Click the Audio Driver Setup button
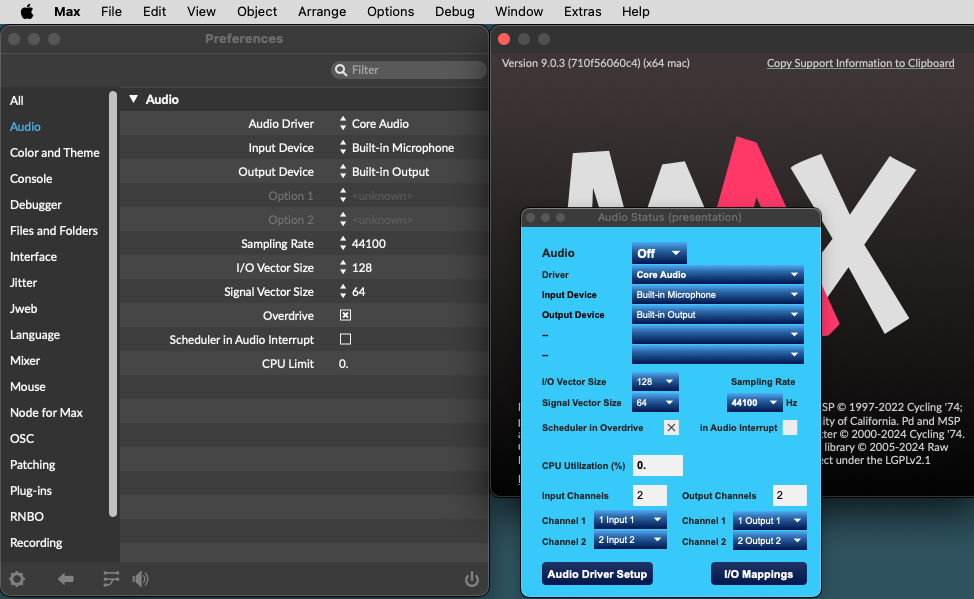The width and height of the screenshot is (974, 599). (x=597, y=574)
